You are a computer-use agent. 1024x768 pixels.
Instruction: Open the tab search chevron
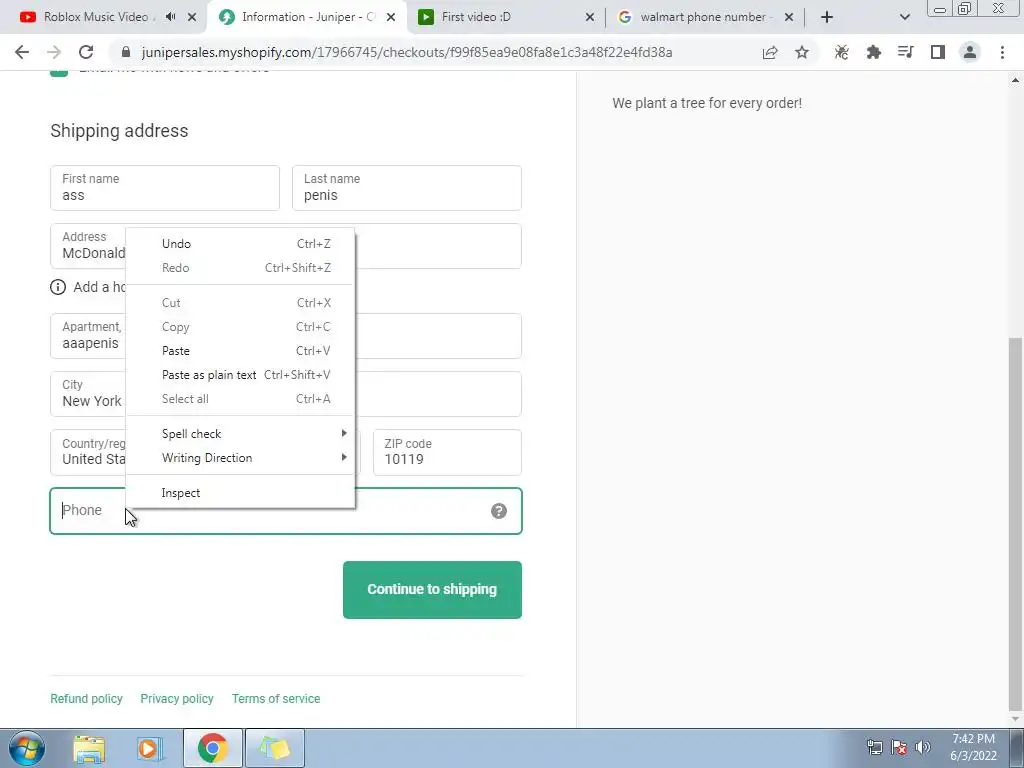[x=904, y=17]
